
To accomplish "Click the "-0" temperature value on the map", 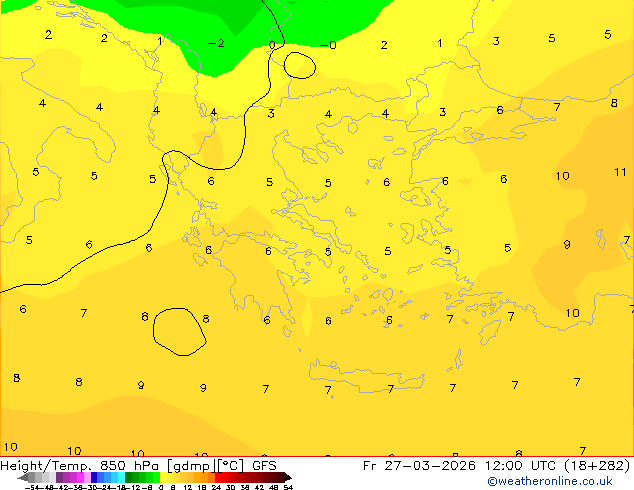I will pos(328,45).
